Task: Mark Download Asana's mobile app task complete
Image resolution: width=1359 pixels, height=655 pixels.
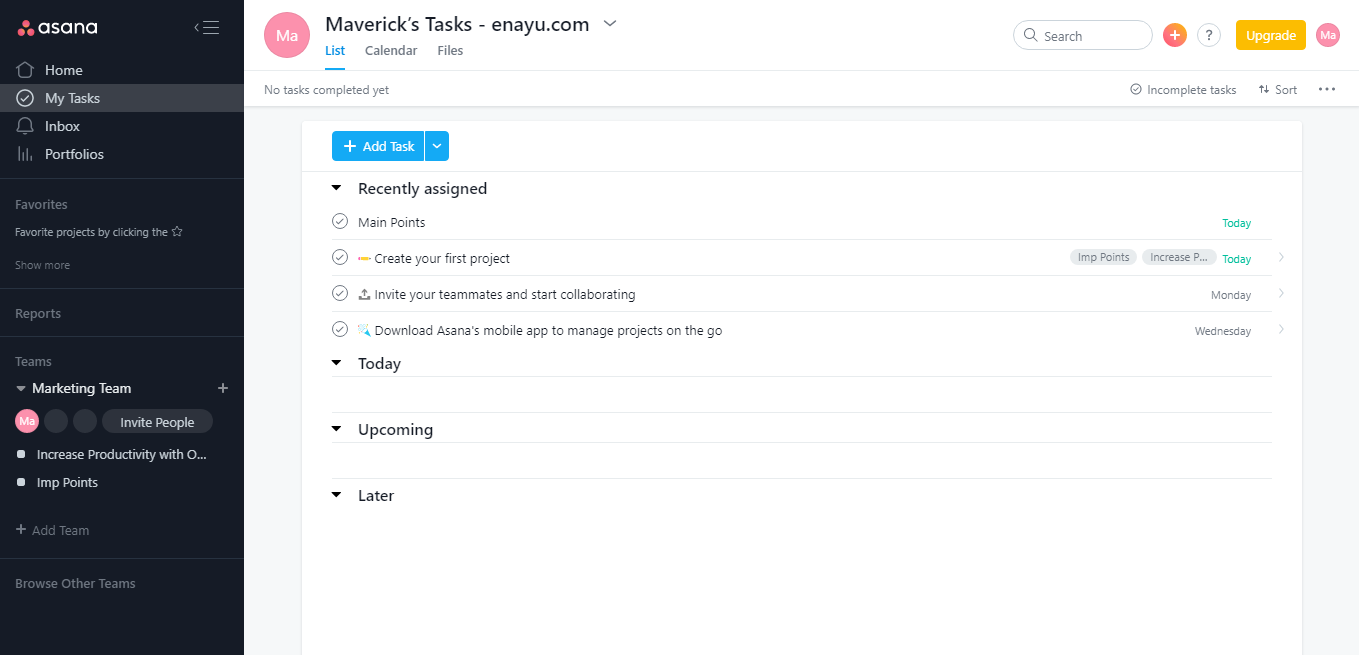Action: (x=340, y=329)
